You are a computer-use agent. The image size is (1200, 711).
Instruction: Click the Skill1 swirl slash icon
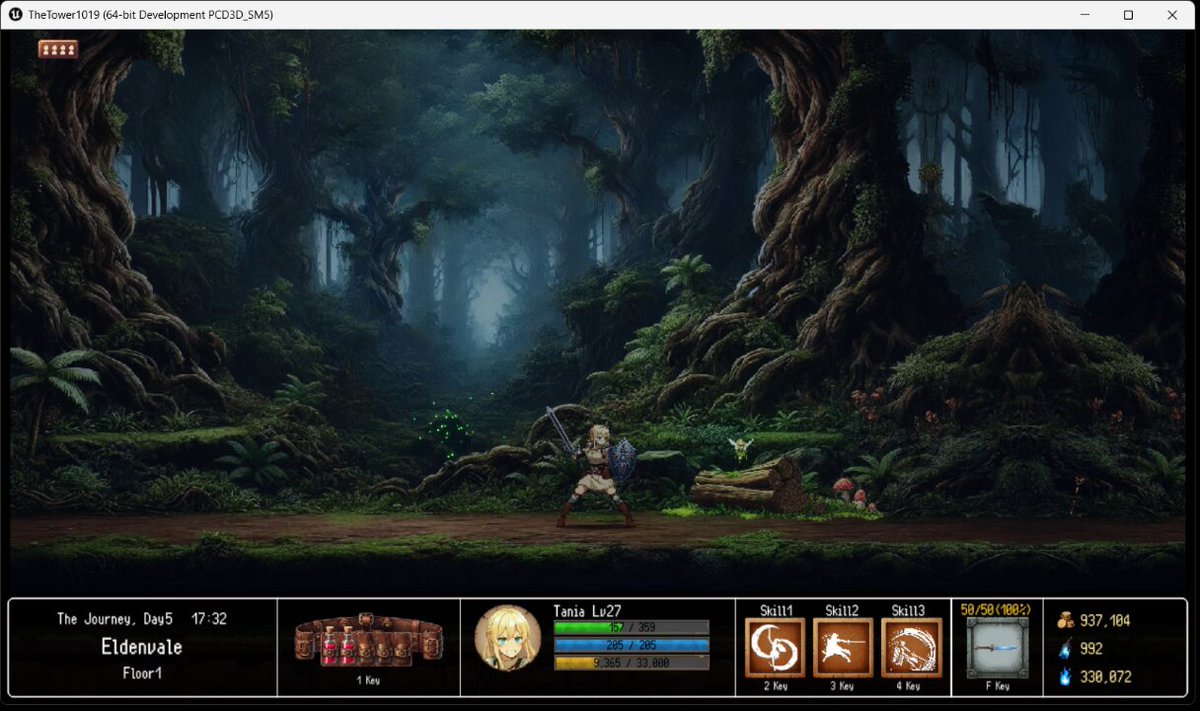click(775, 648)
